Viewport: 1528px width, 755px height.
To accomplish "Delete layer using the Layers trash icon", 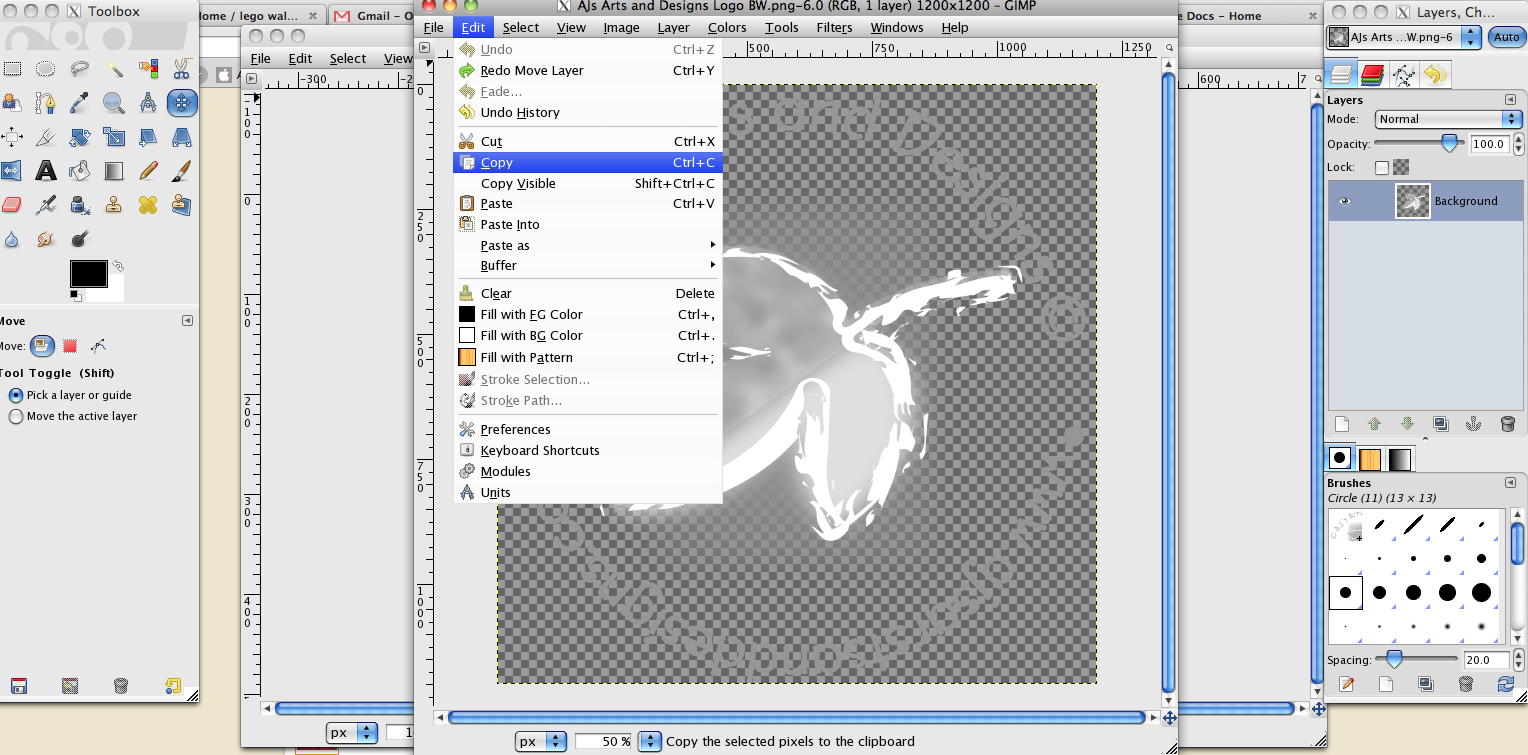I will [x=1507, y=424].
